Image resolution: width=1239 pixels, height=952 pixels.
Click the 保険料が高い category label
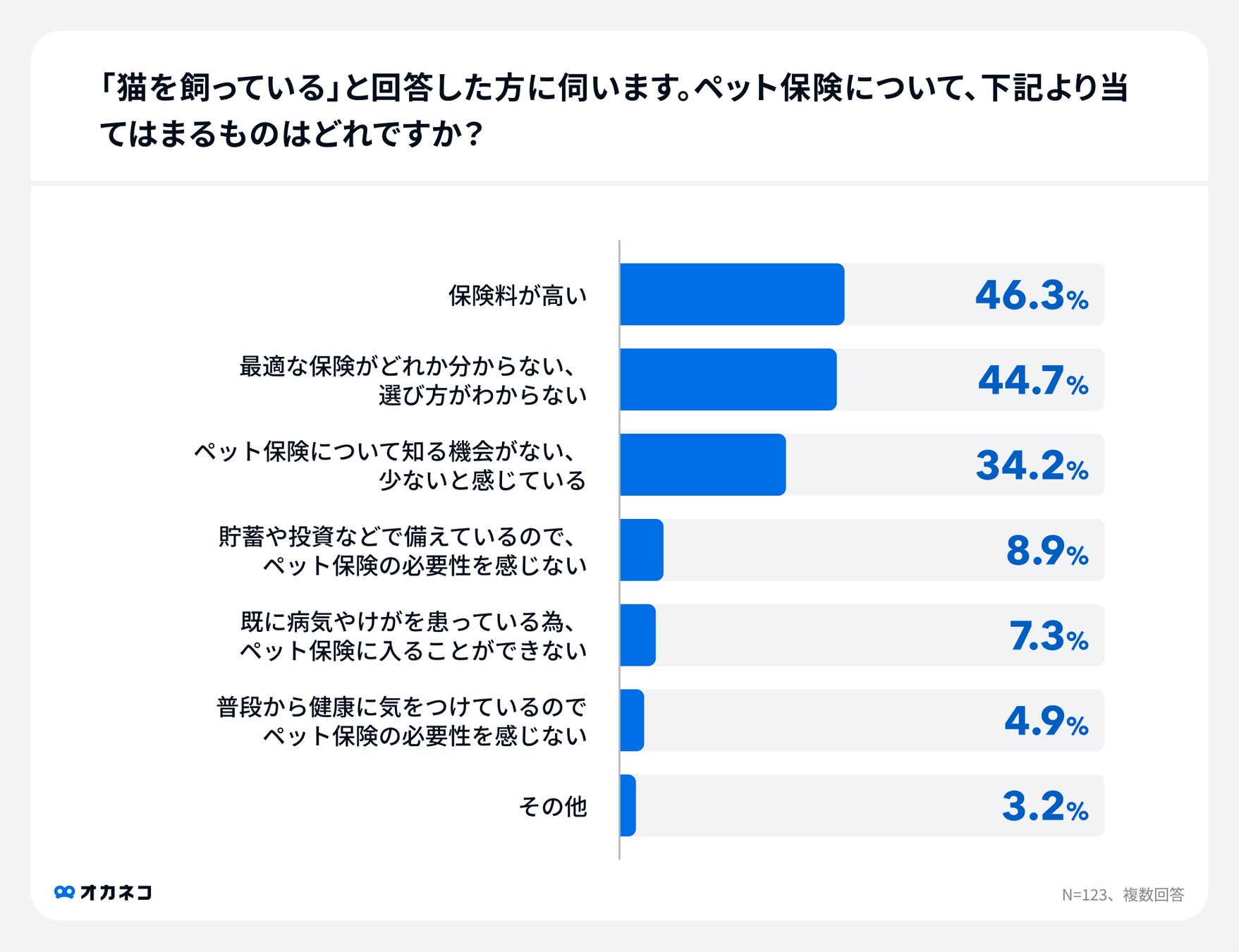pos(518,295)
